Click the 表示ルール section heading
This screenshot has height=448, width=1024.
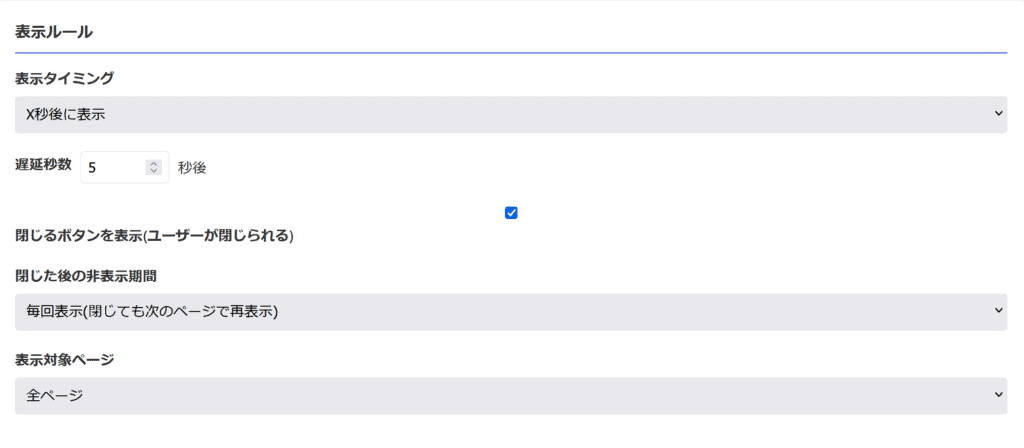(54, 32)
